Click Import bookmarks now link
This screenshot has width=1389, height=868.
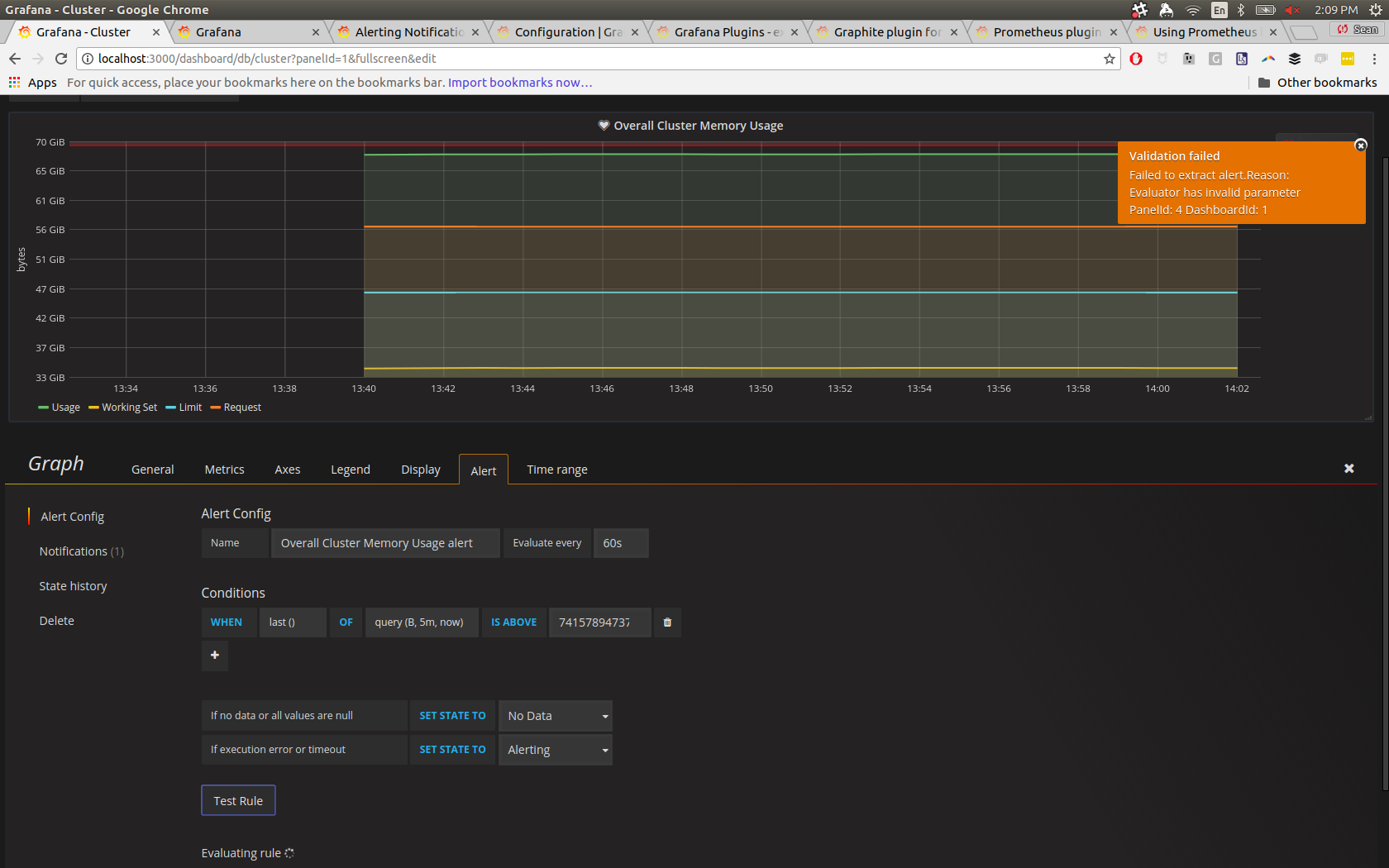click(519, 83)
